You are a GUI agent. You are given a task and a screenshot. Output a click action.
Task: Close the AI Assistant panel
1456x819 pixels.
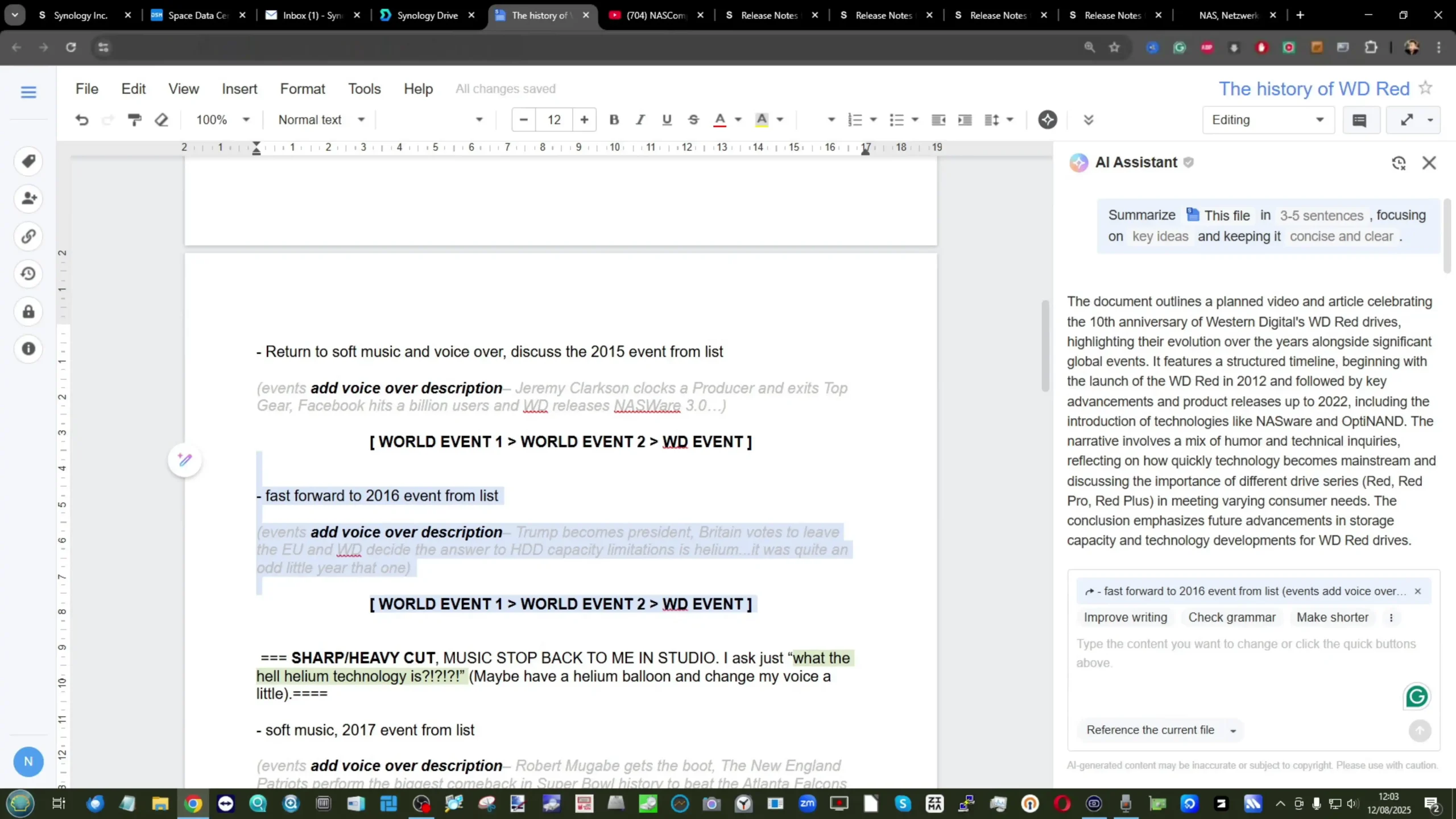coord(1429,163)
